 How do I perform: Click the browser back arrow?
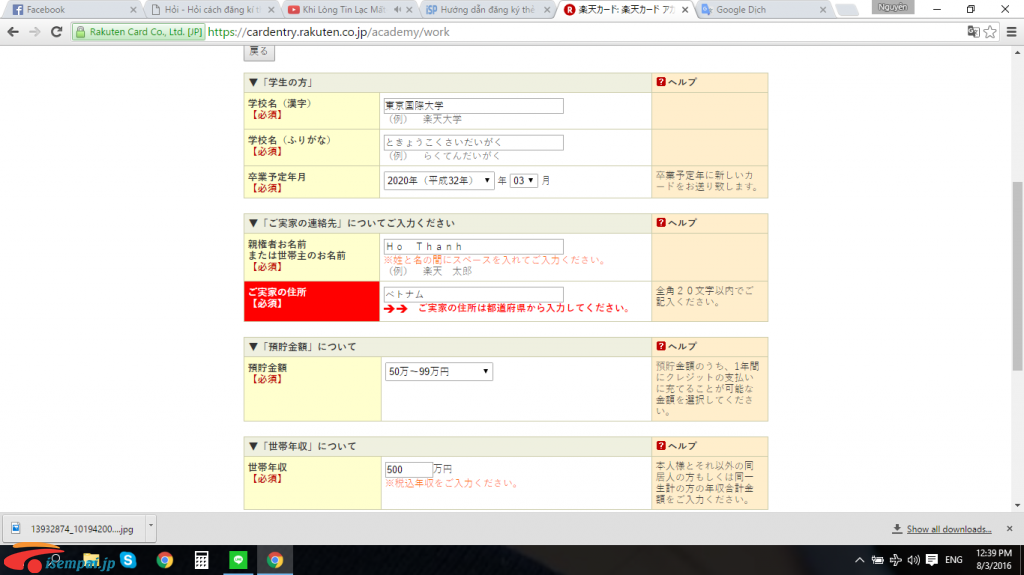click(13, 31)
